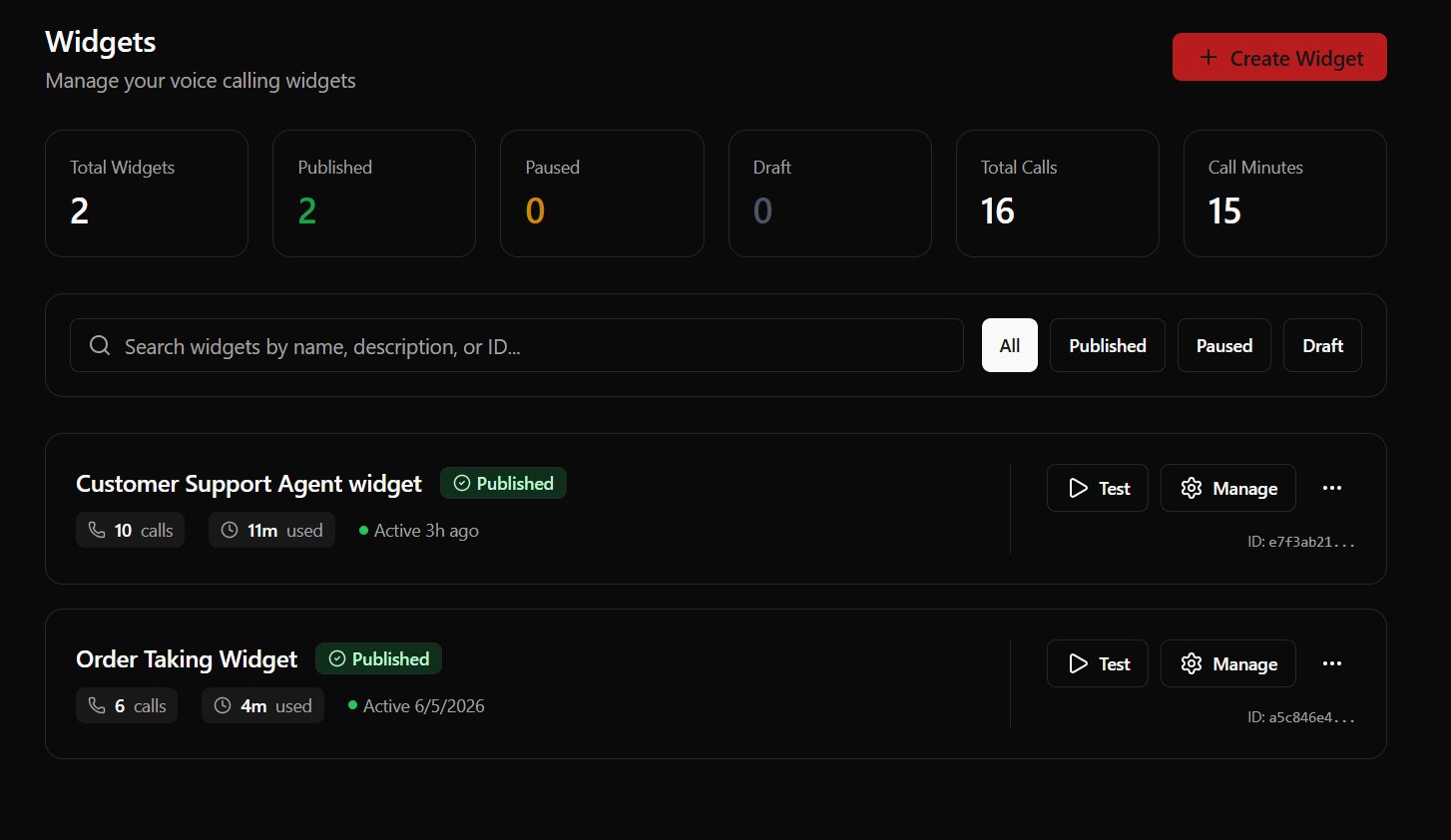Image resolution: width=1451 pixels, height=840 pixels.
Task: Click check icon in Customer Support Published badge
Action: (x=462, y=483)
